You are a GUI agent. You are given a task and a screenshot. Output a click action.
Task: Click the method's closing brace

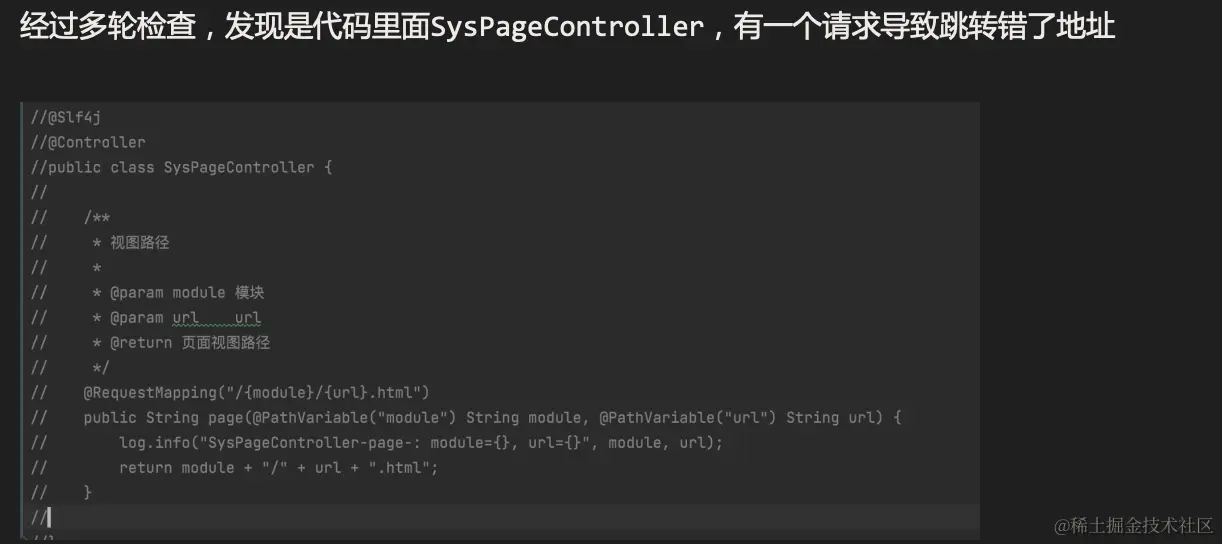point(88,492)
